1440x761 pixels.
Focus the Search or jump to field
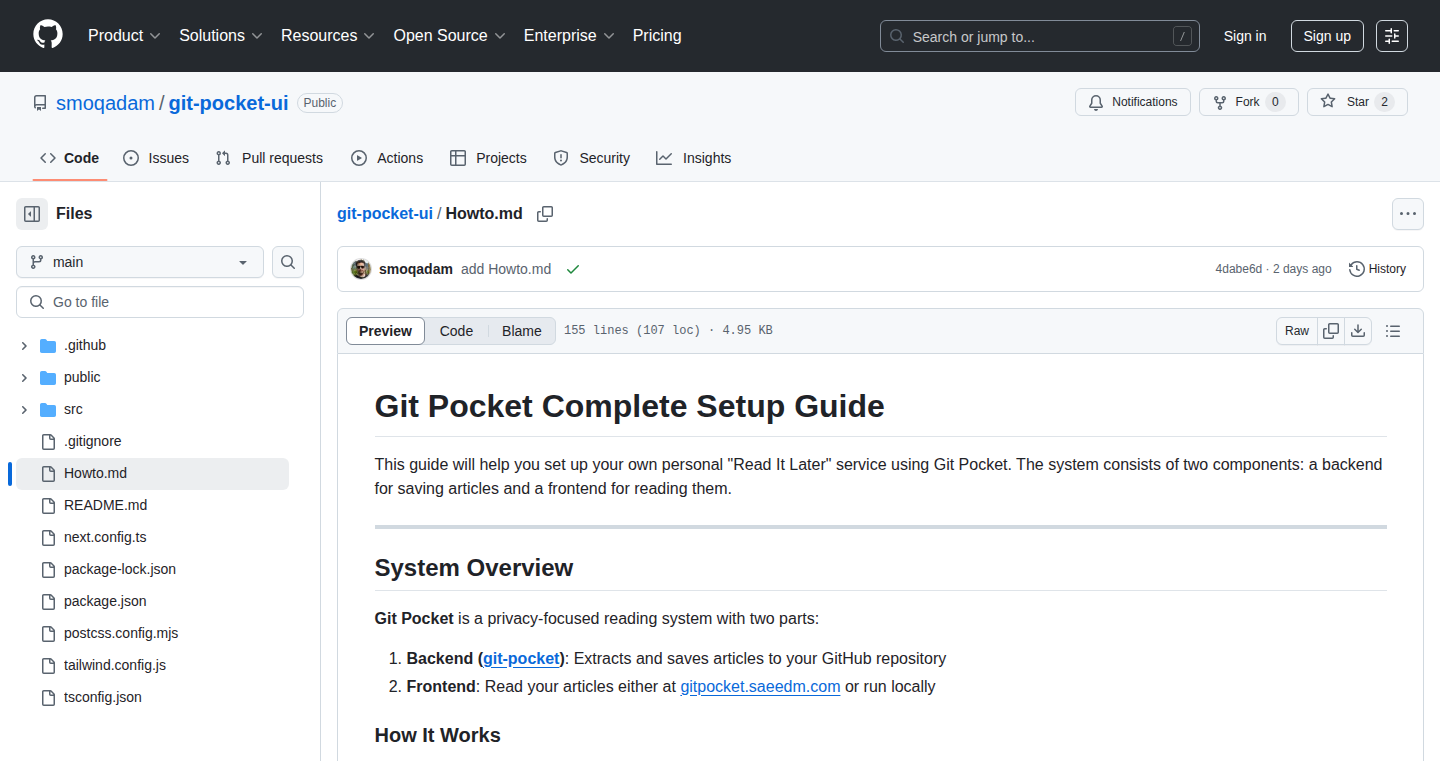pyautogui.click(x=1040, y=36)
